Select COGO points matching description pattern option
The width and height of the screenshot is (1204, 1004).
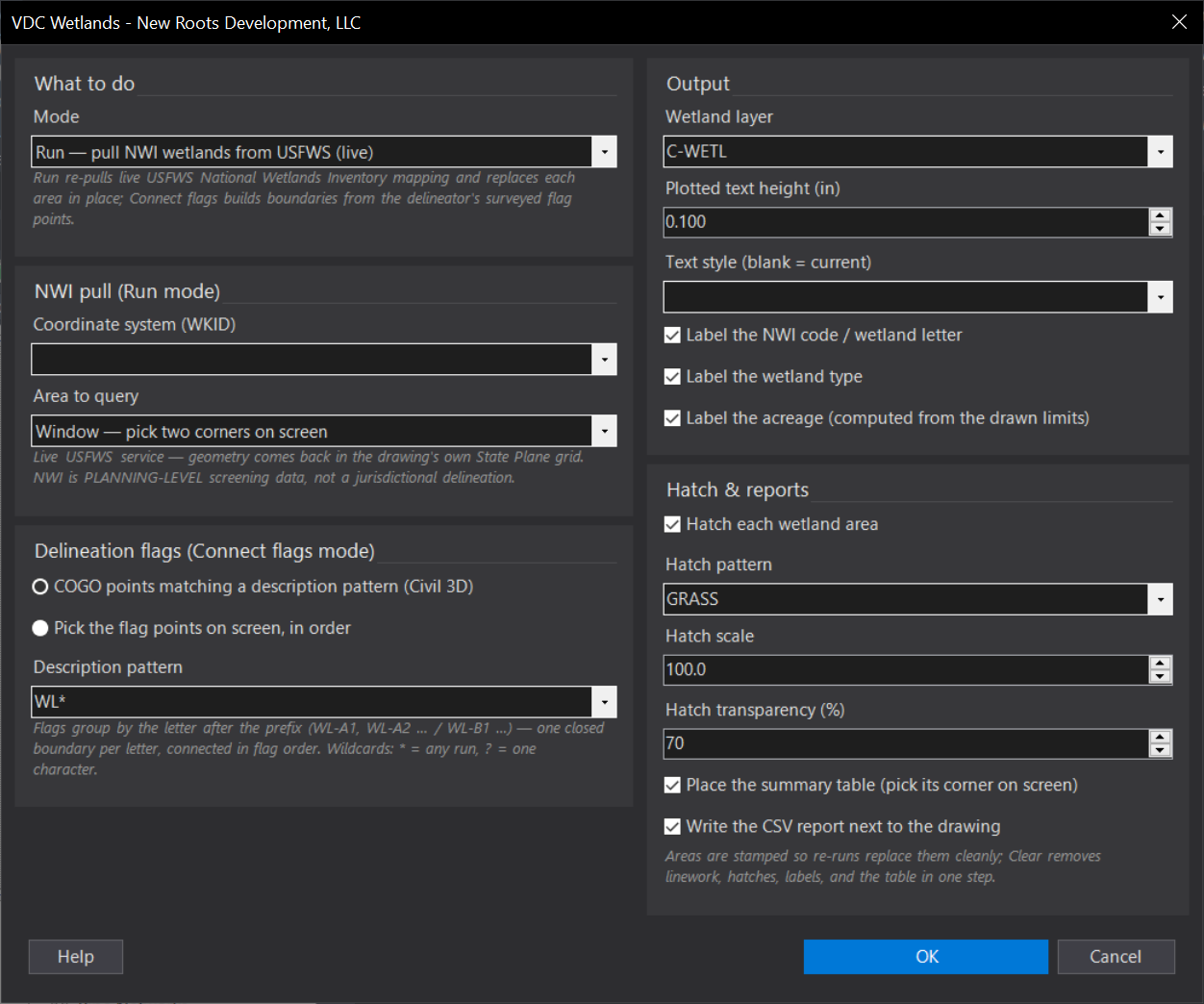tap(253, 587)
